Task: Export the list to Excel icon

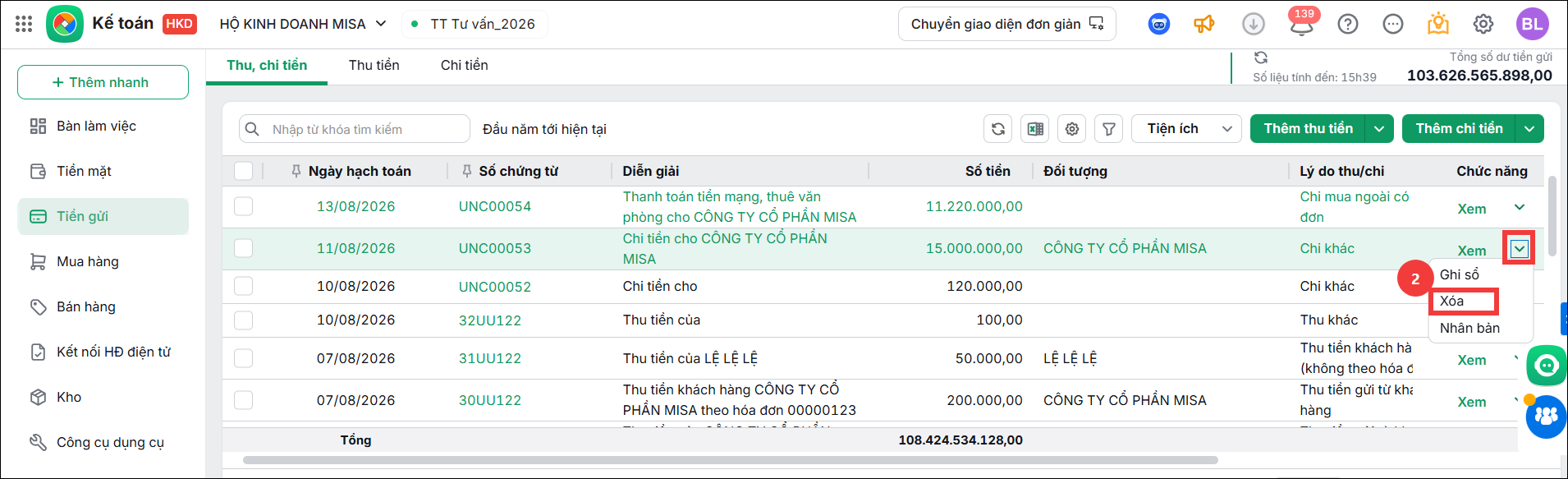Action: coord(1035,129)
